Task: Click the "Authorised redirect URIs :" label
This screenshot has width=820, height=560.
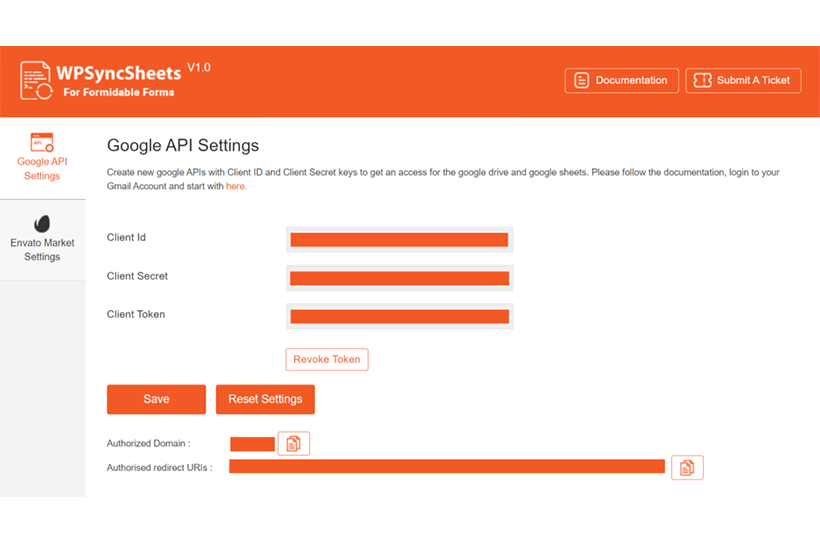Action: point(160,468)
